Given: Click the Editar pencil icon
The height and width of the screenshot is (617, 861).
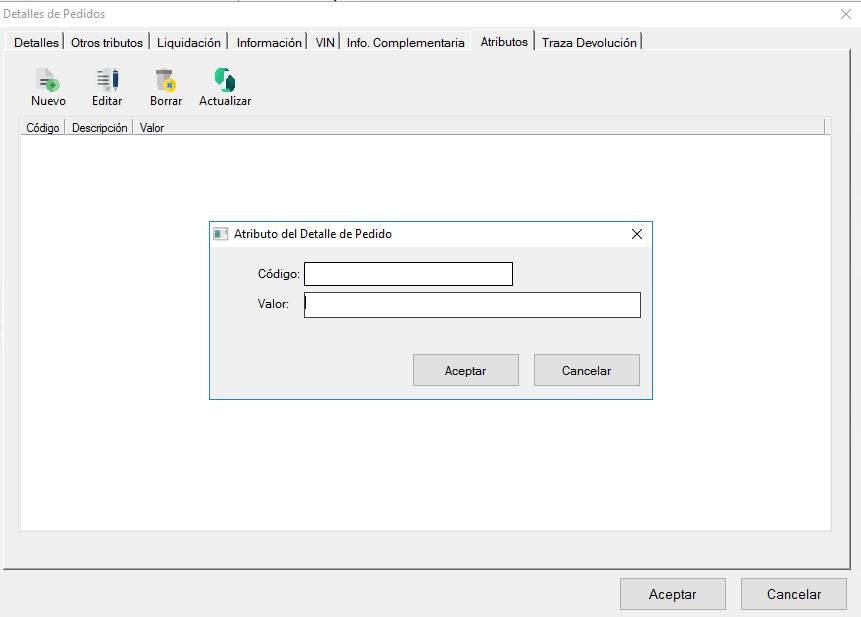Looking at the screenshot, I should click(107, 80).
